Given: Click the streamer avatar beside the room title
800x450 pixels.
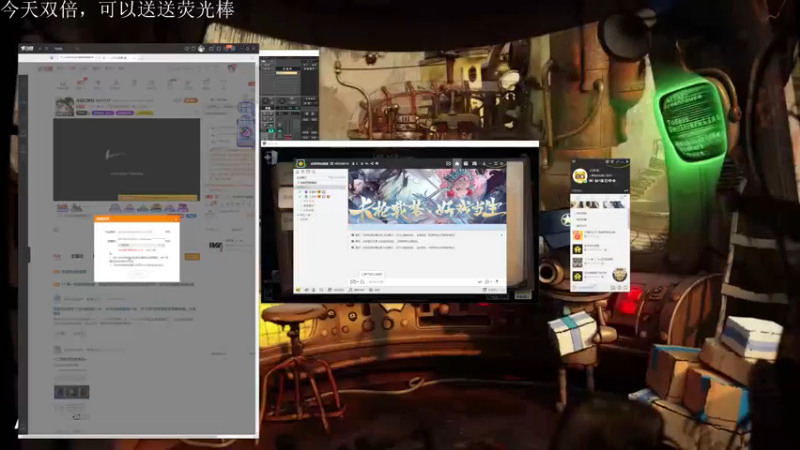Looking at the screenshot, I should tap(64, 107).
